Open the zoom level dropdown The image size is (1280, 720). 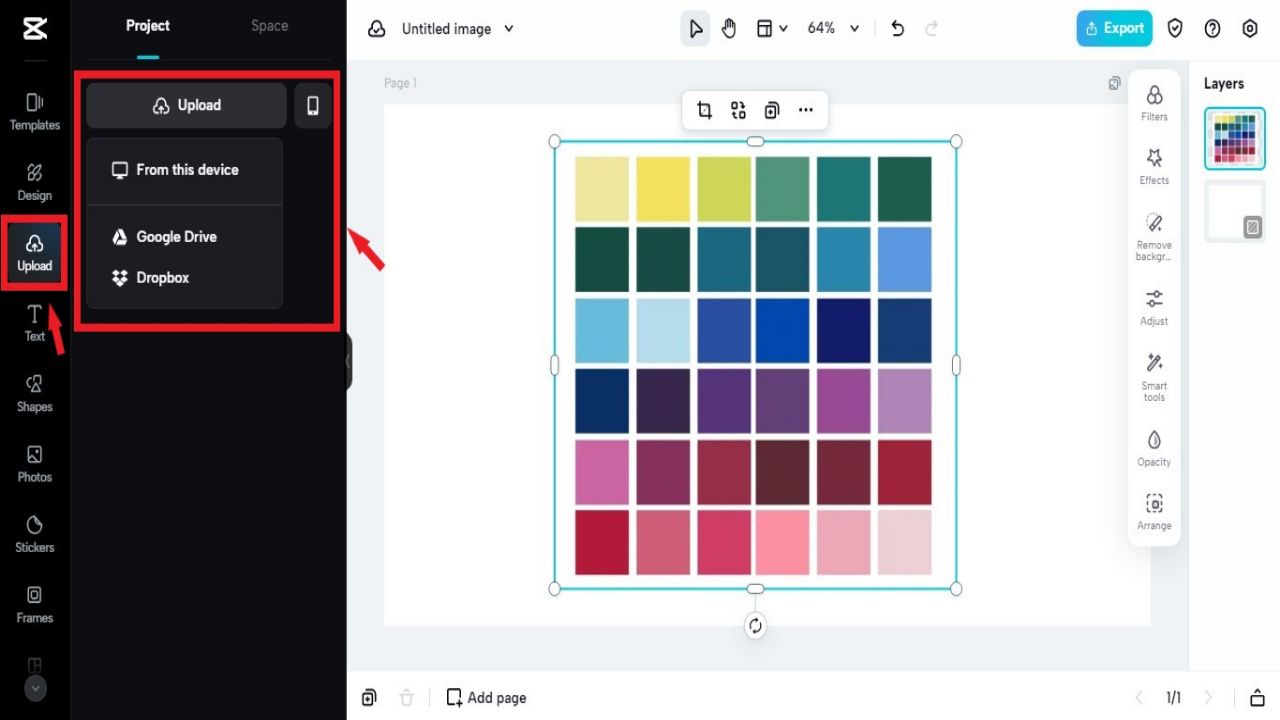[x=831, y=28]
